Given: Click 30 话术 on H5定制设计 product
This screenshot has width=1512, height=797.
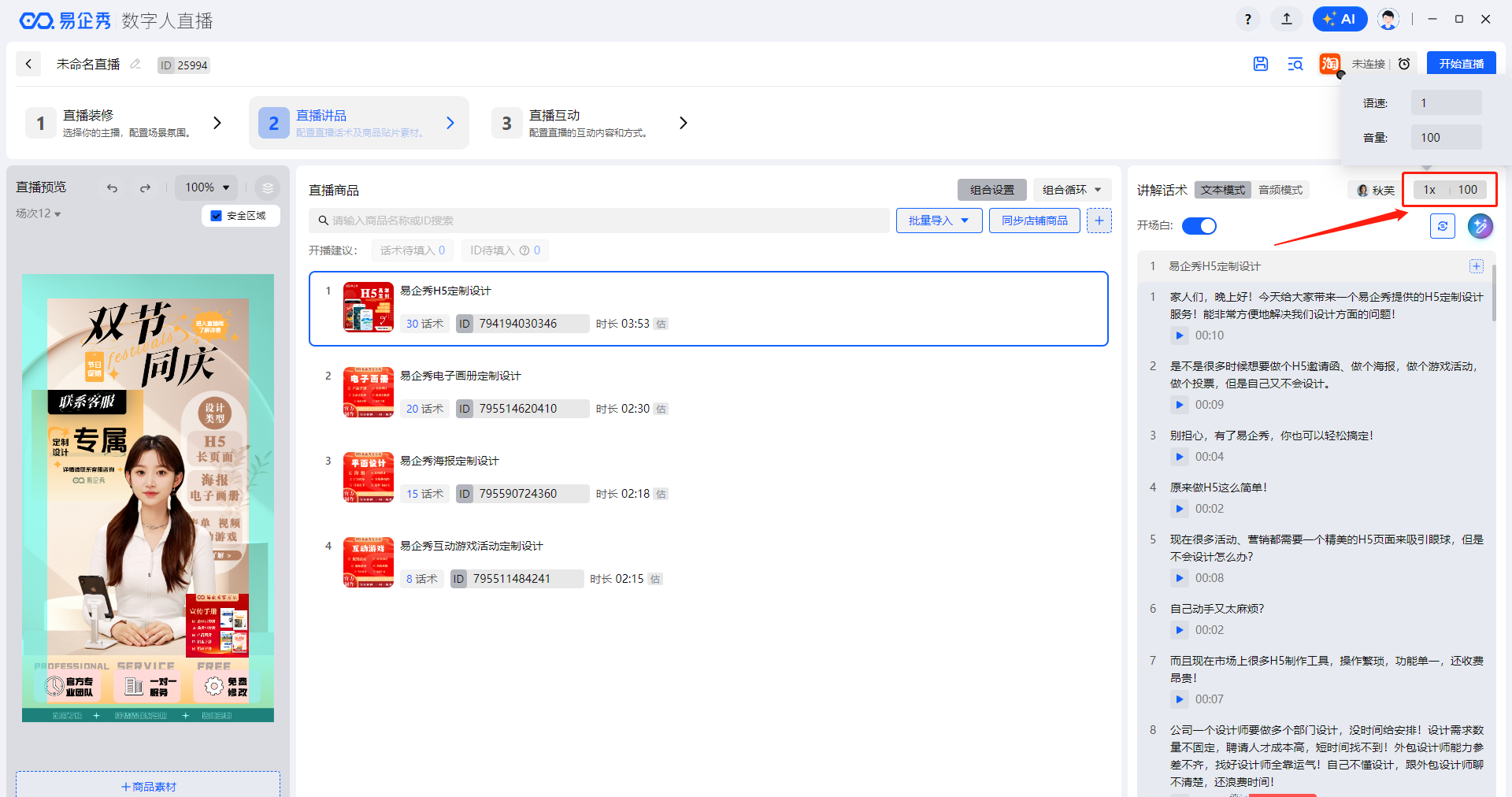Looking at the screenshot, I should pos(424,324).
